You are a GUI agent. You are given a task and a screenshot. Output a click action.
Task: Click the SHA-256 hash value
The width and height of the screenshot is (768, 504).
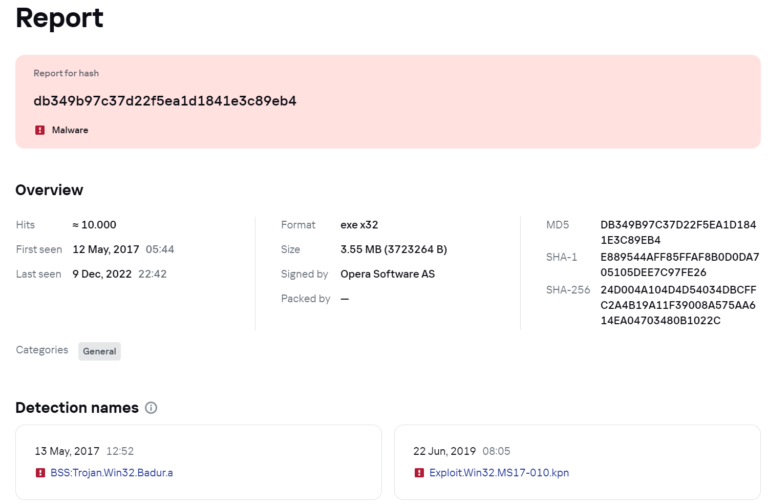coord(678,305)
